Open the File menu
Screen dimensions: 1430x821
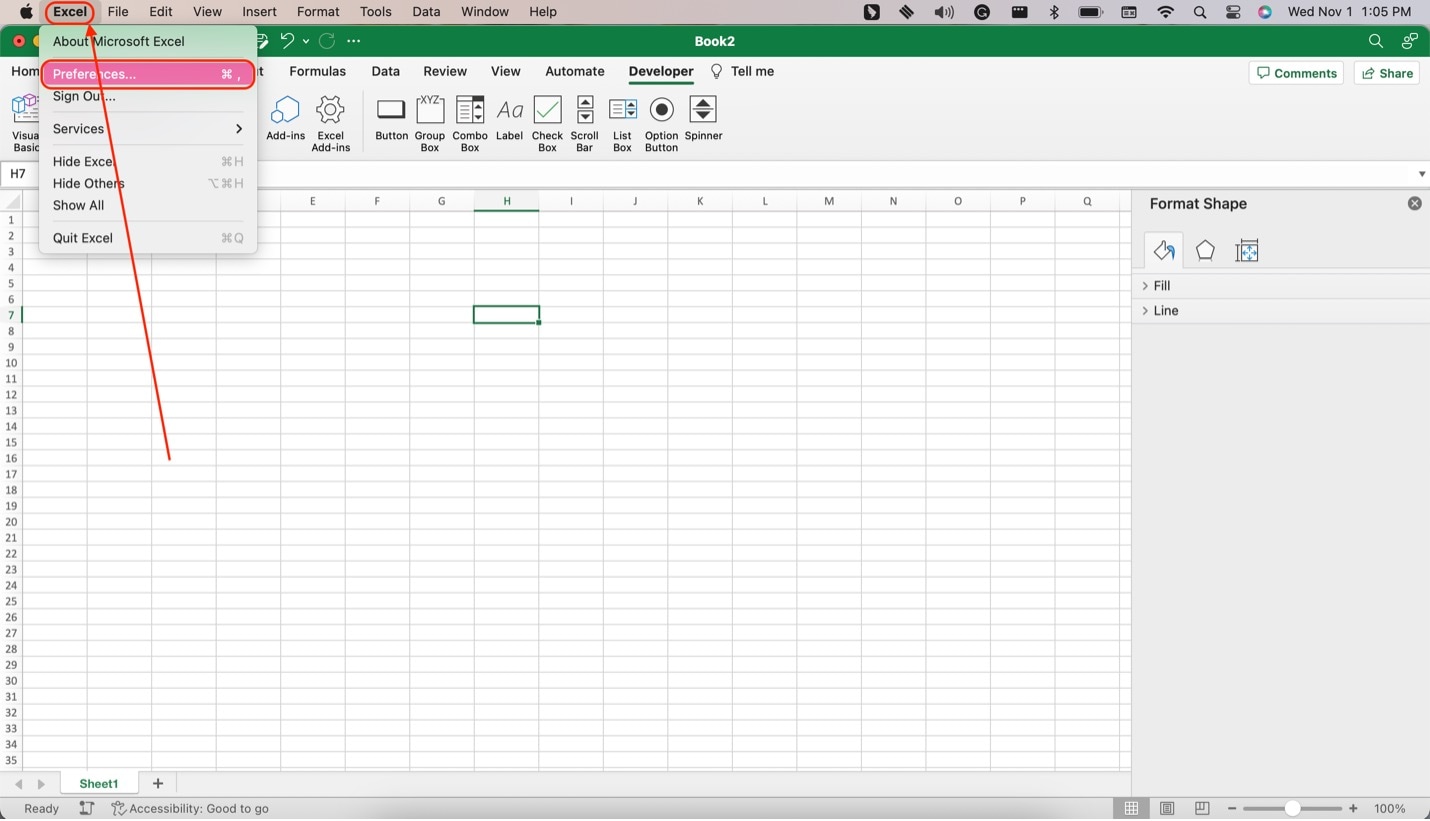click(118, 12)
